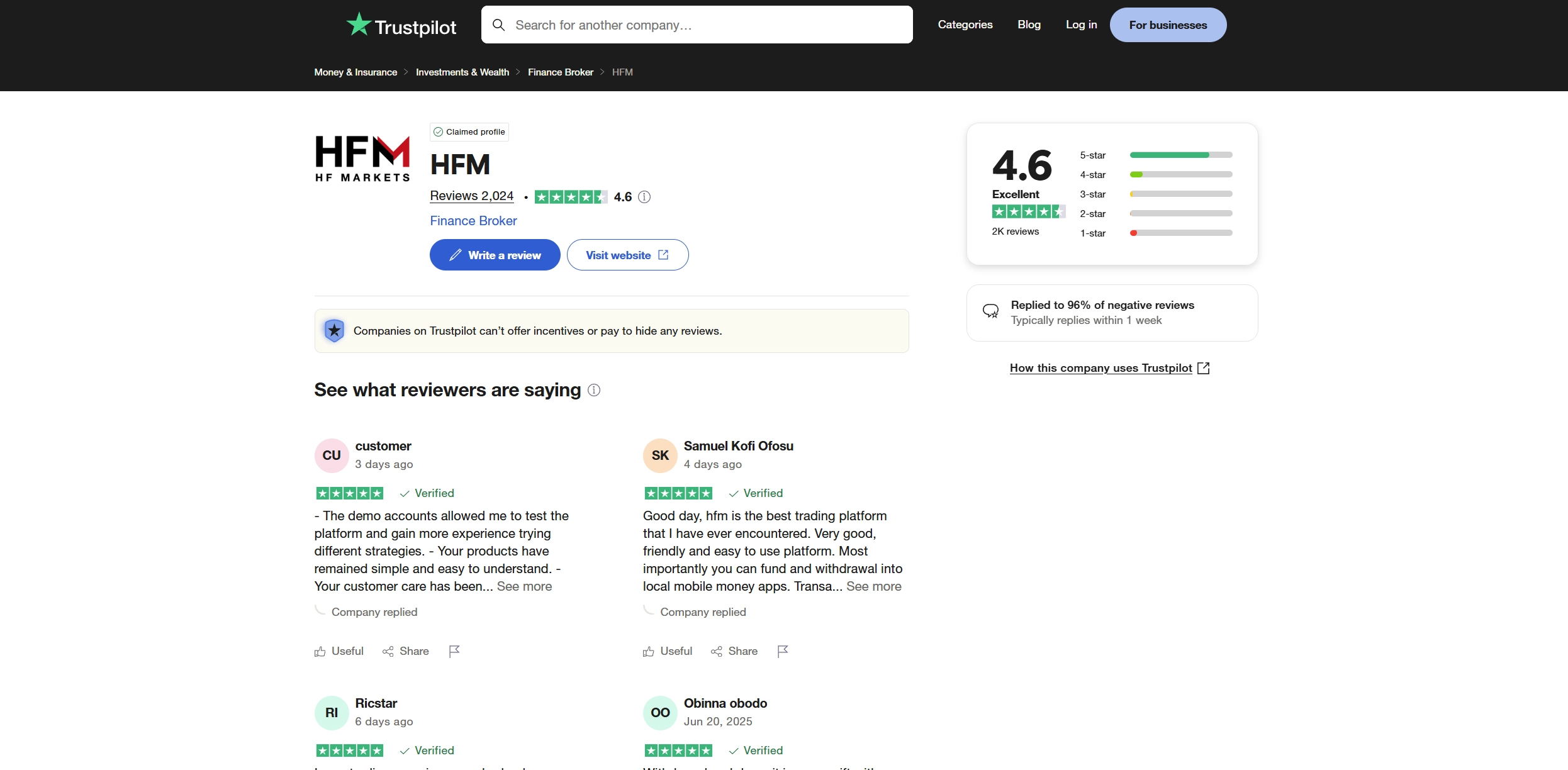Viewport: 1568px width, 770px height.
Task: Open the Categories menu
Action: coord(965,25)
